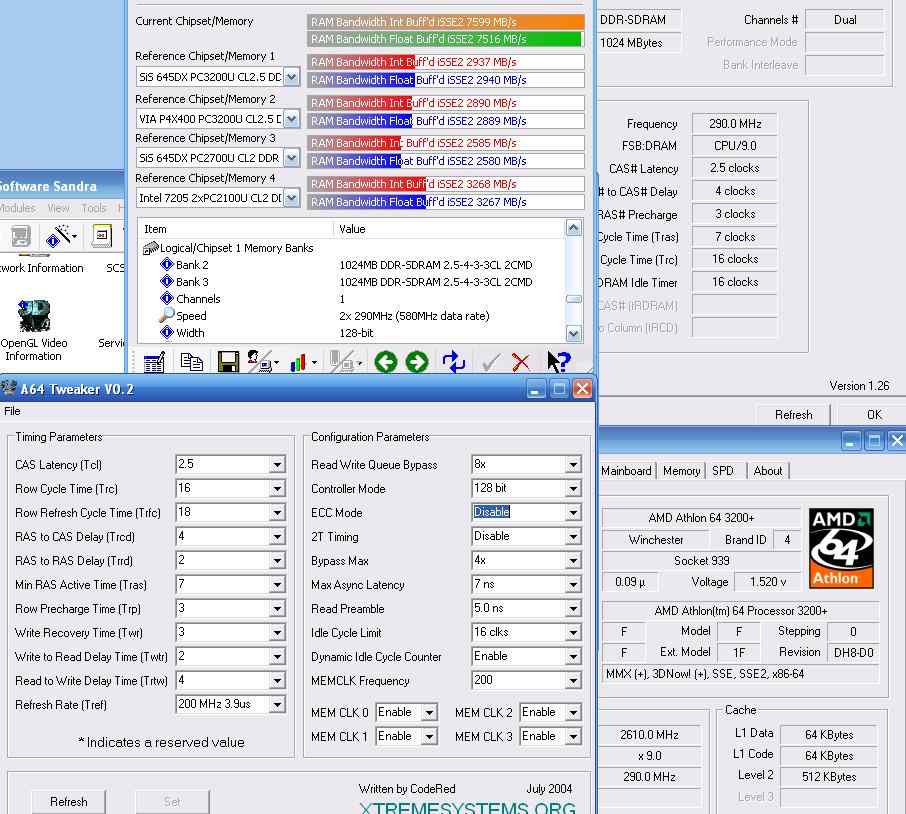Open the options table icon in Sandra toolbar

click(155, 362)
